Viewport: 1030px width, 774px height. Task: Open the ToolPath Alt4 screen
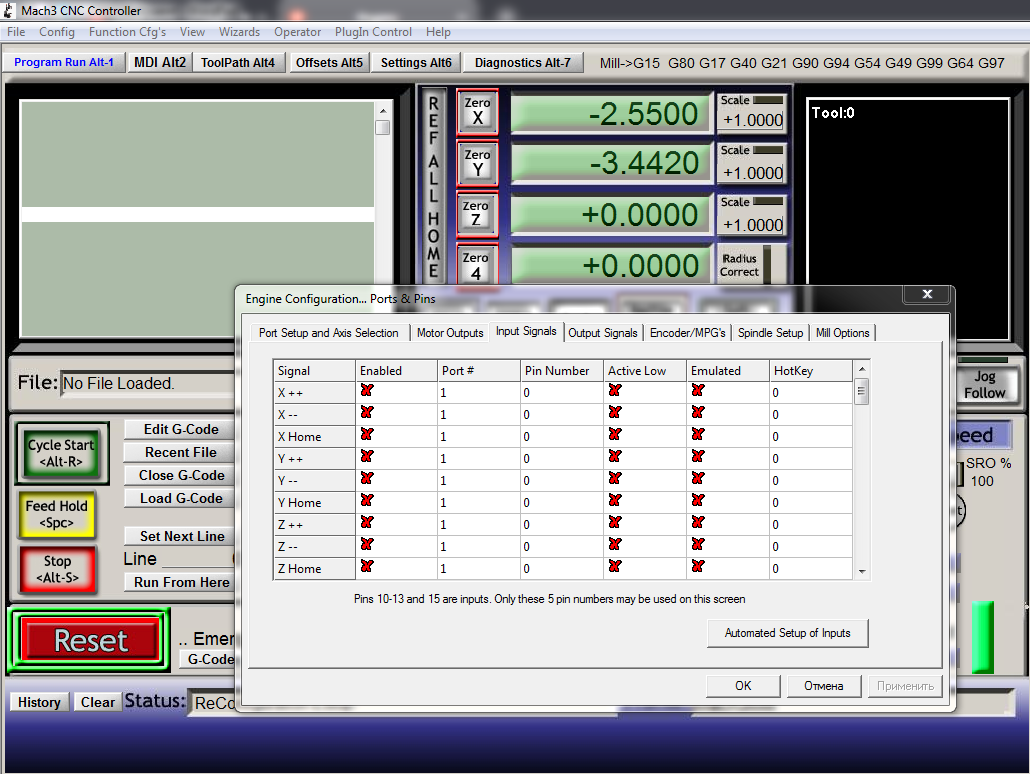click(238, 62)
